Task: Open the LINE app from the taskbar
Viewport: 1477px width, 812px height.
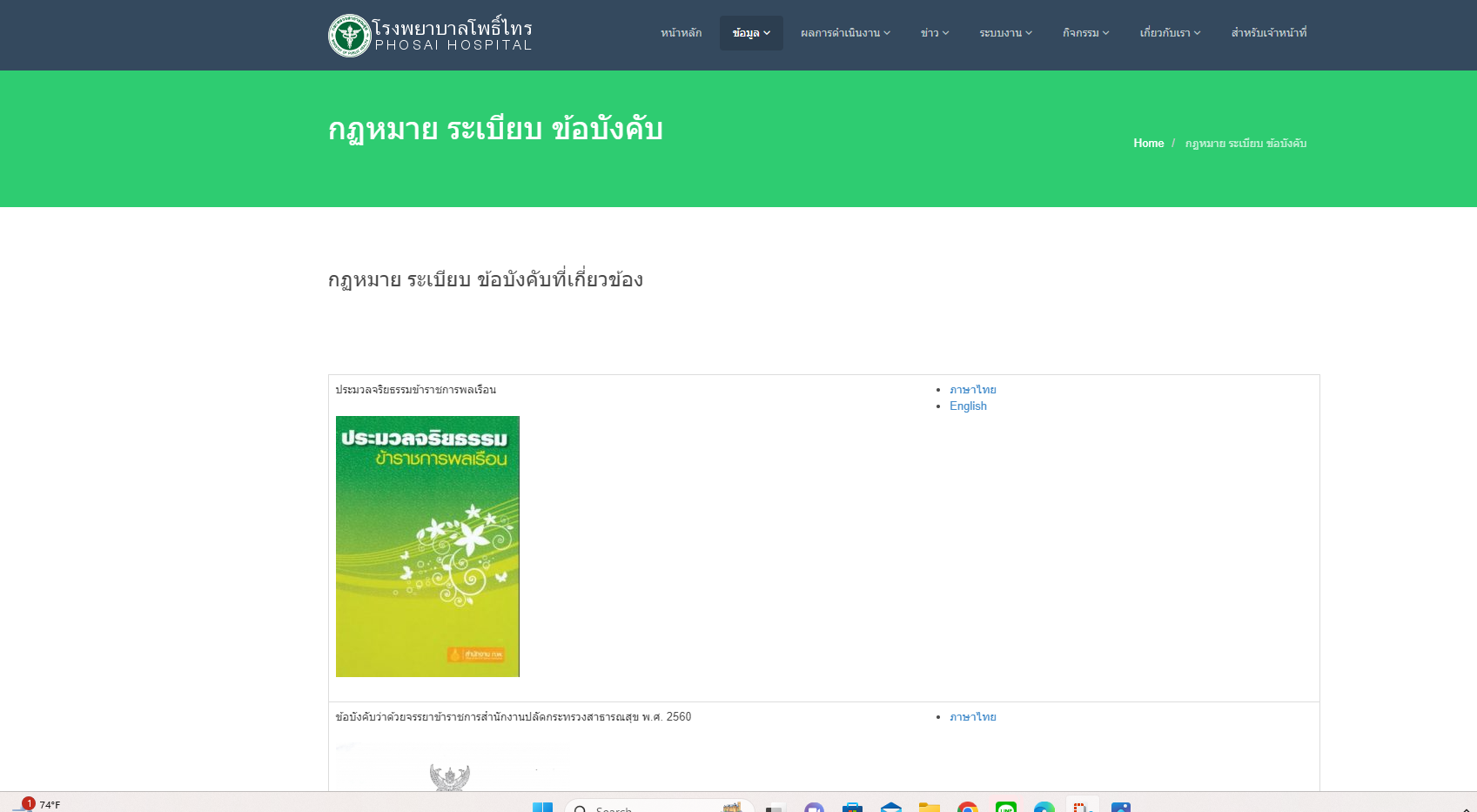Action: (1006, 808)
